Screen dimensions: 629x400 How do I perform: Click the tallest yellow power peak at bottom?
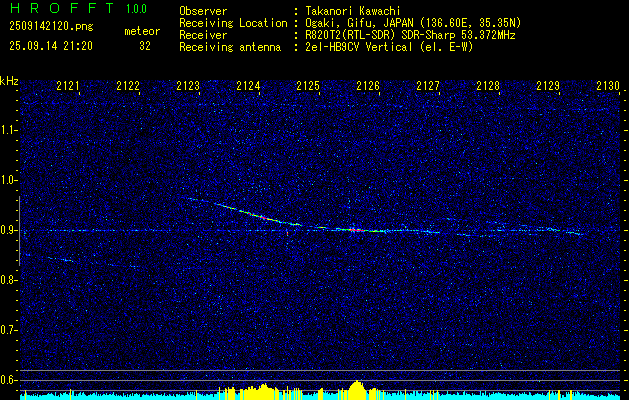[x=357, y=388]
